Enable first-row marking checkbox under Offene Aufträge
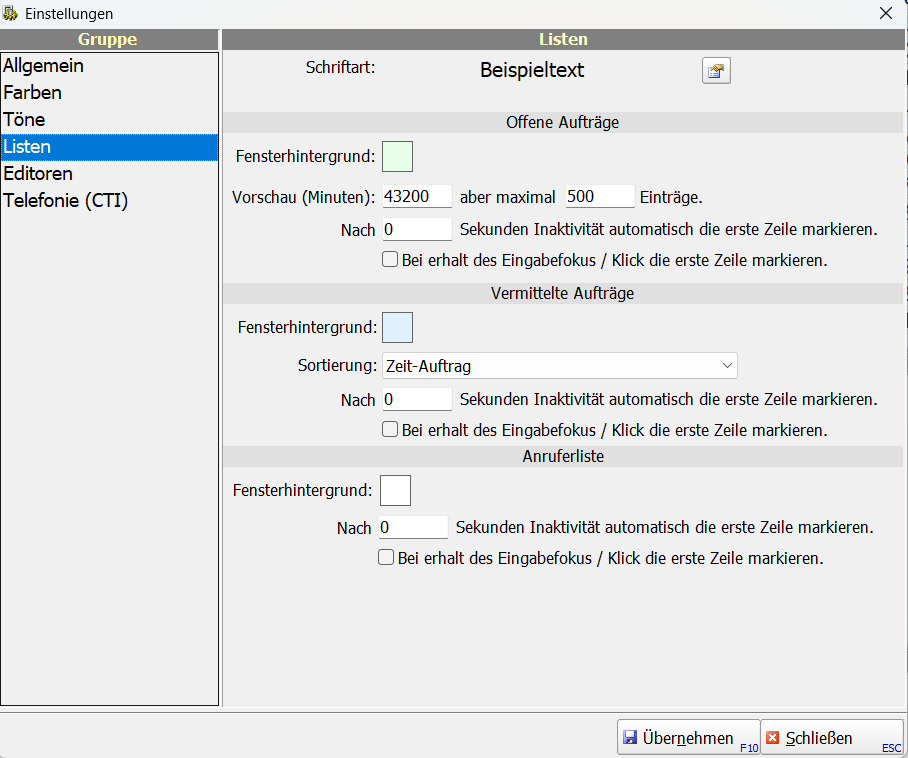The width and height of the screenshot is (908, 758). 390,260
